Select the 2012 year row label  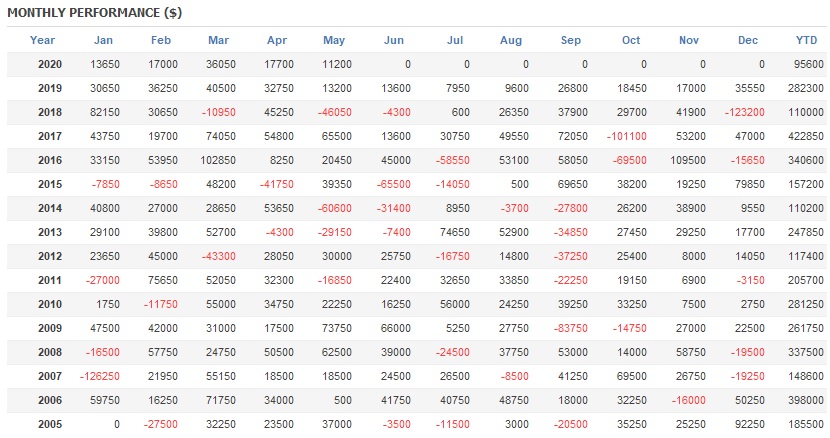(50, 256)
